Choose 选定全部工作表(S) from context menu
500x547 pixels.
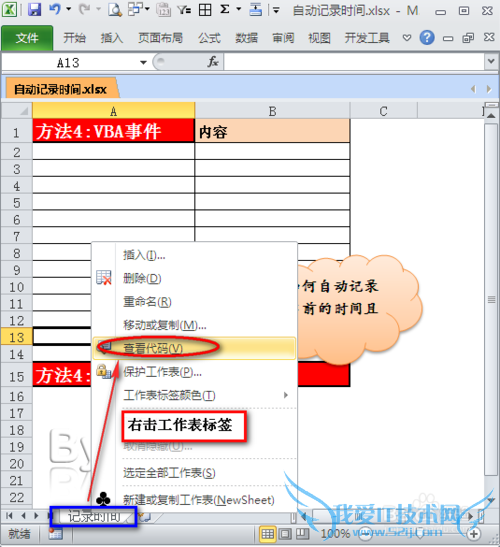[194, 473]
